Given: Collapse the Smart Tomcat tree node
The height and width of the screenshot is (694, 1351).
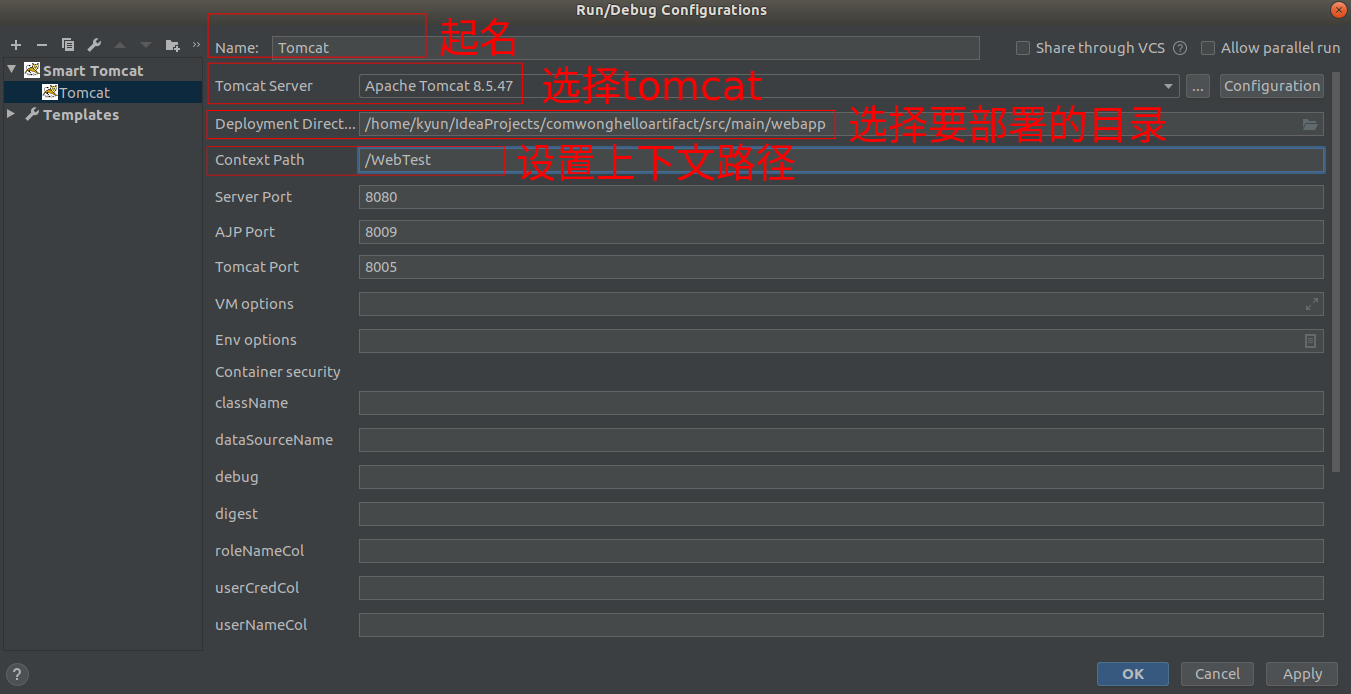Looking at the screenshot, I should coord(10,70).
